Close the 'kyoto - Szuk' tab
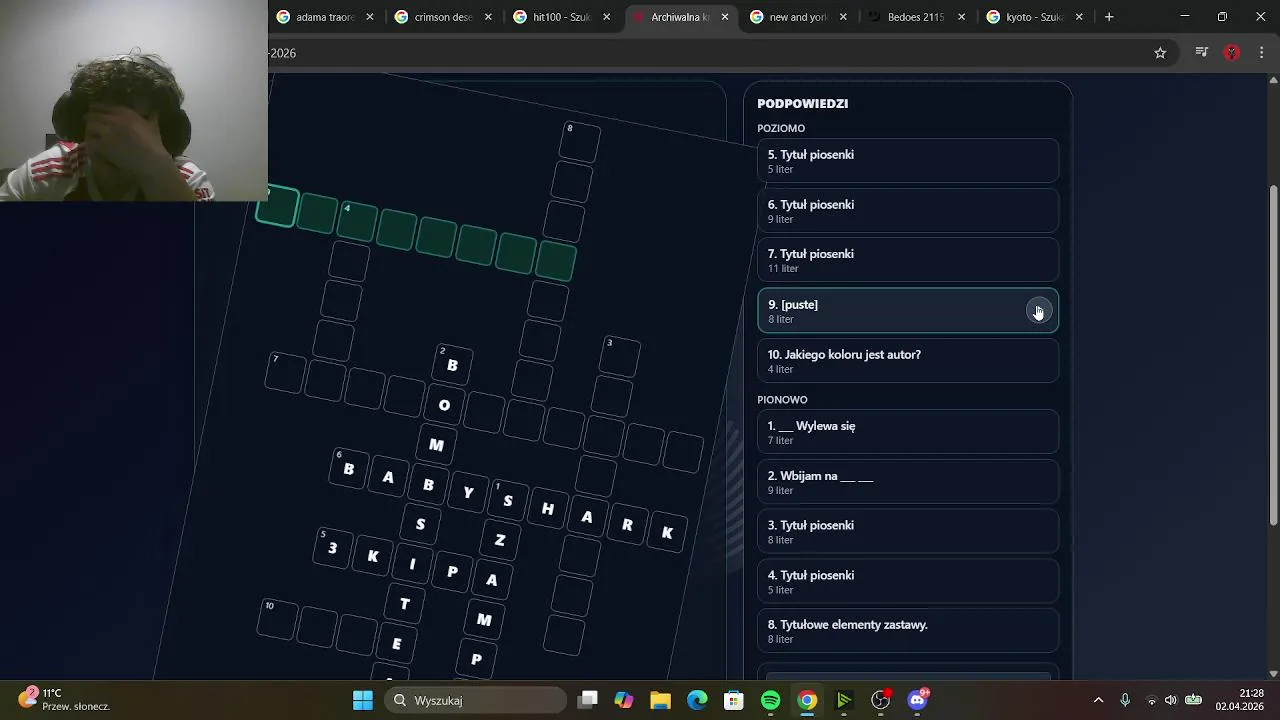The image size is (1280, 720). [1079, 17]
